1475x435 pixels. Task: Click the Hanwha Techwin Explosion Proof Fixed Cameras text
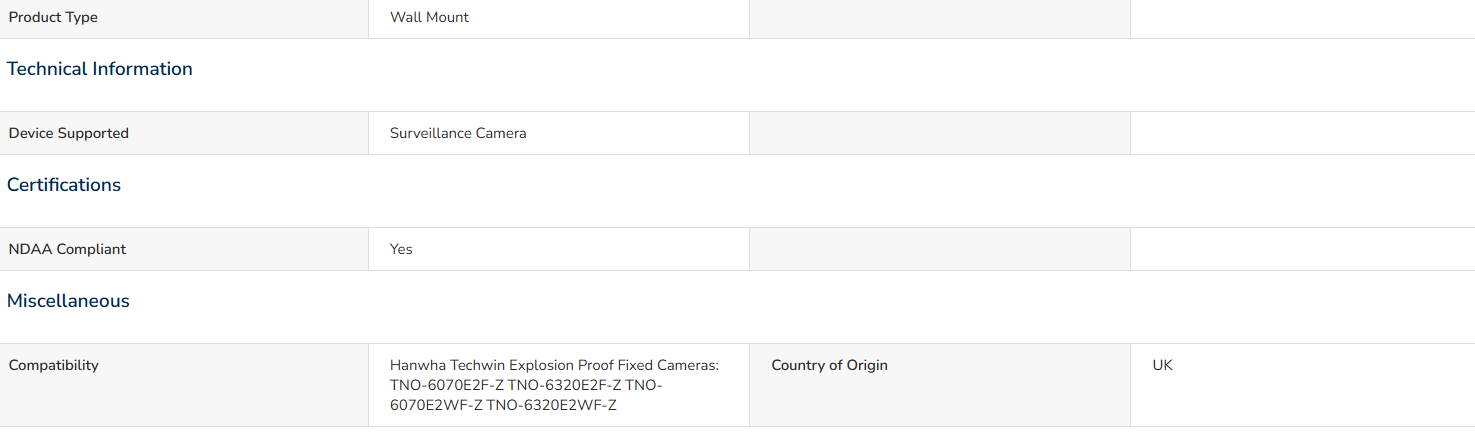point(554,365)
